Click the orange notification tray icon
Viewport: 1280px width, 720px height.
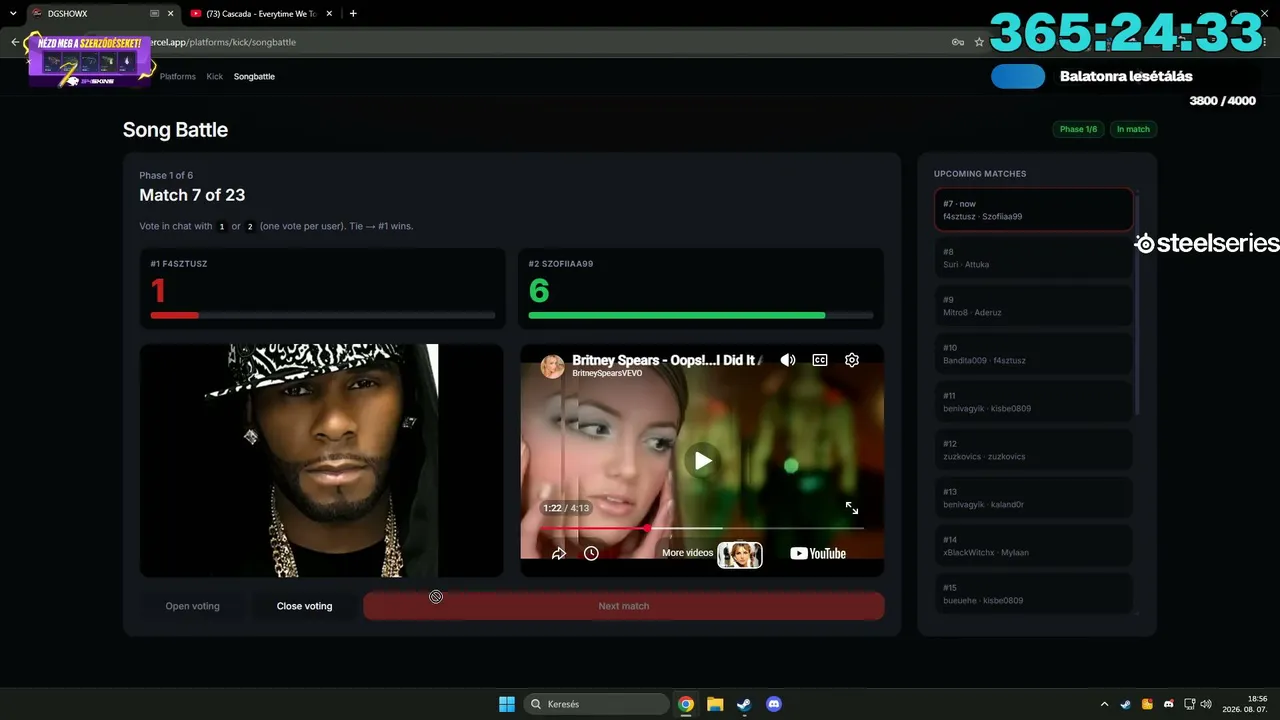click(1147, 704)
